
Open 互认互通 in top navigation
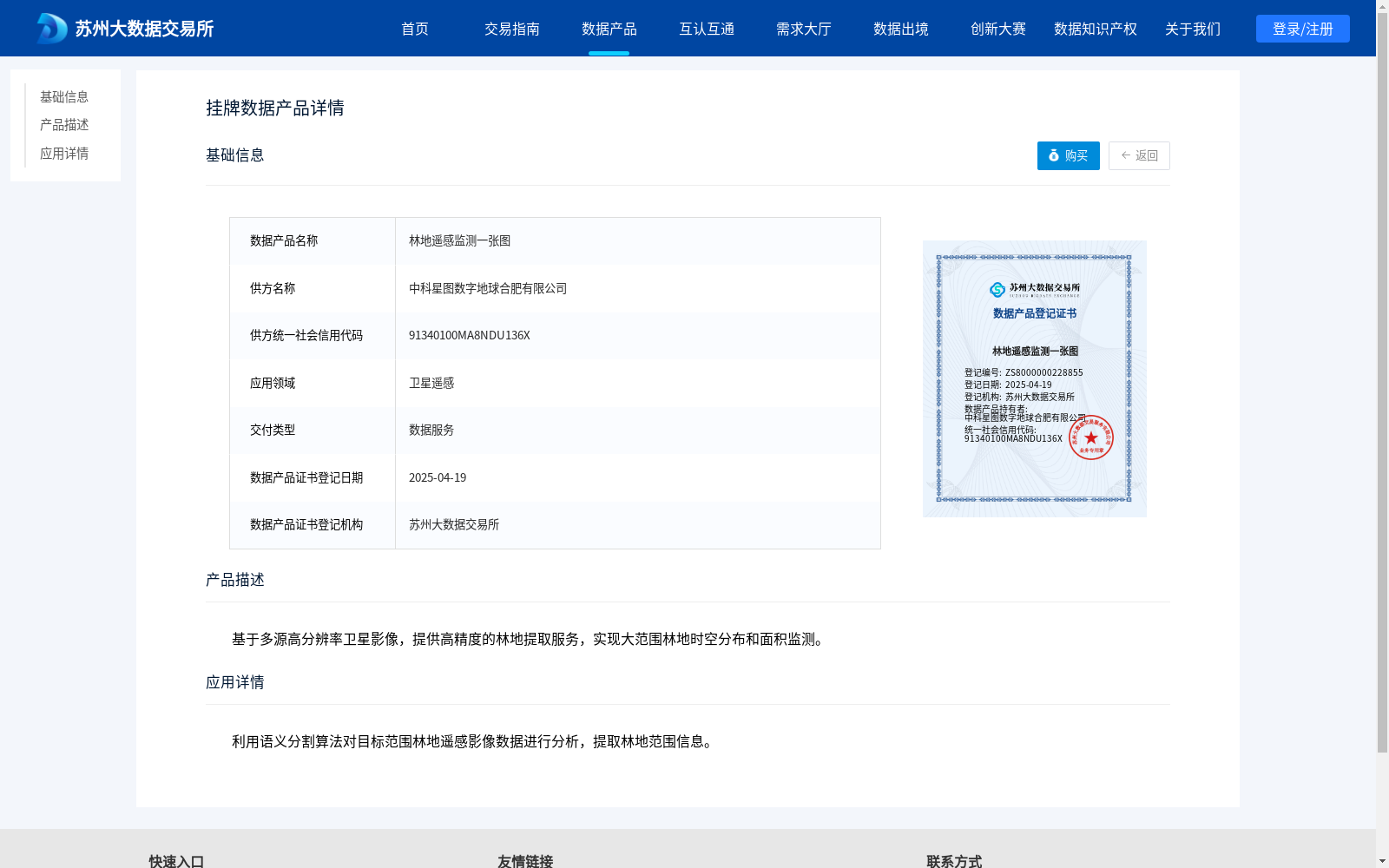pyautogui.click(x=707, y=29)
